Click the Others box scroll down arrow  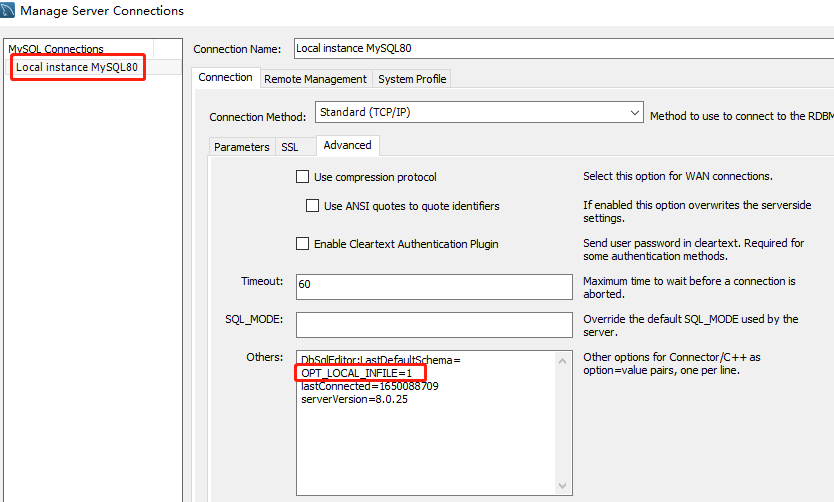click(563, 486)
